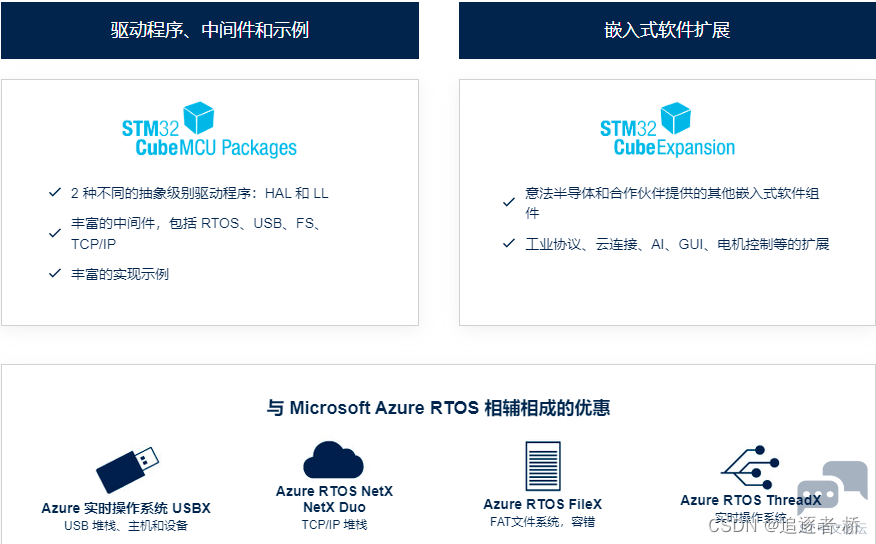Click the checkmark beside 工业协议、云连接 line
This screenshot has height=544, width=876.
coord(509,244)
